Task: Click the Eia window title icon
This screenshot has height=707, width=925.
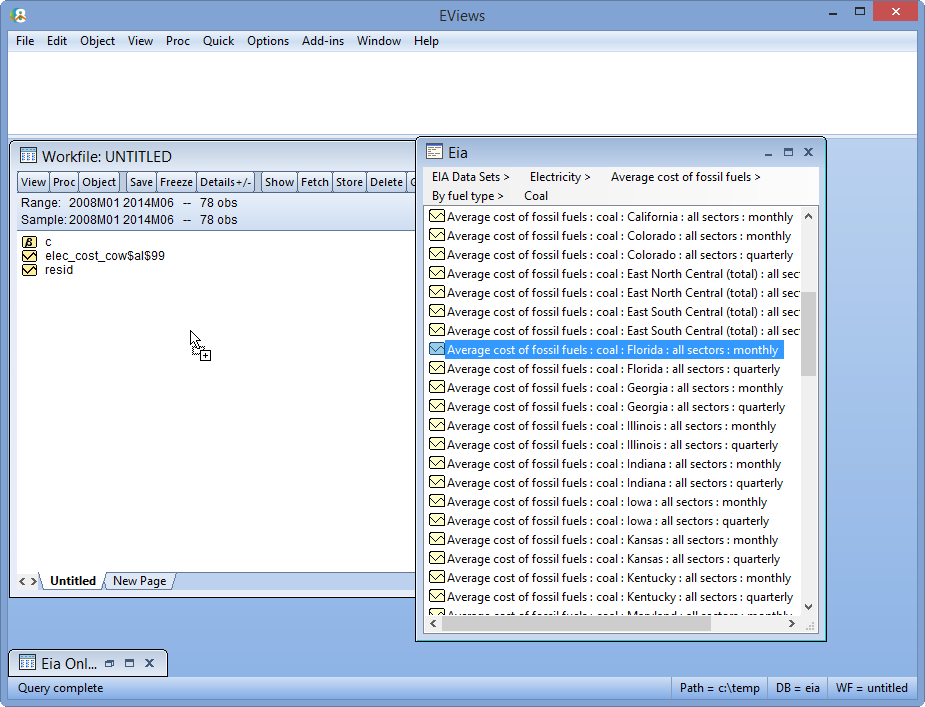Action: tap(434, 152)
